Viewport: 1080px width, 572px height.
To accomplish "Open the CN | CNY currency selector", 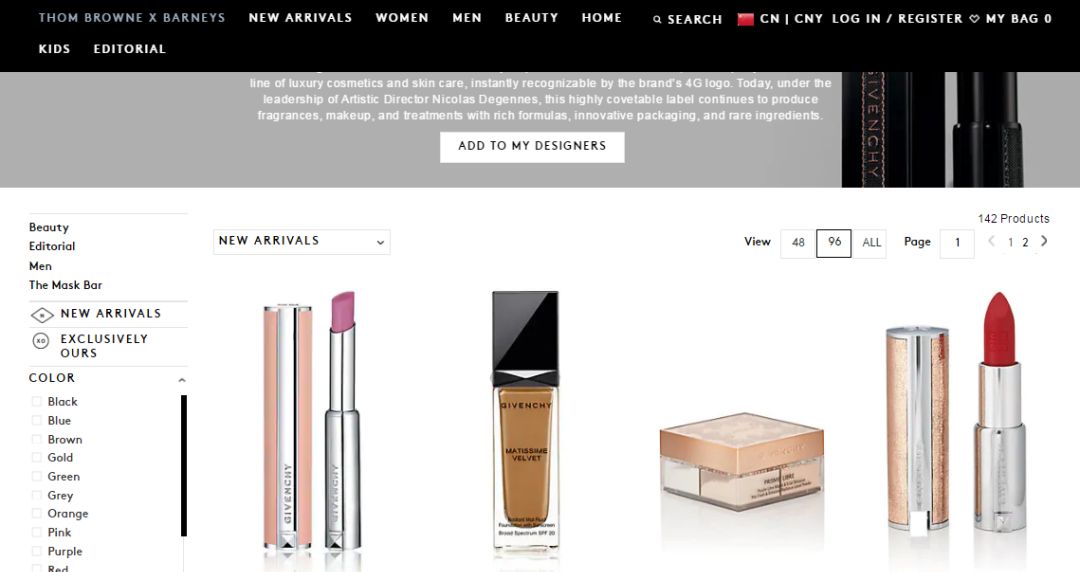I will pos(791,19).
